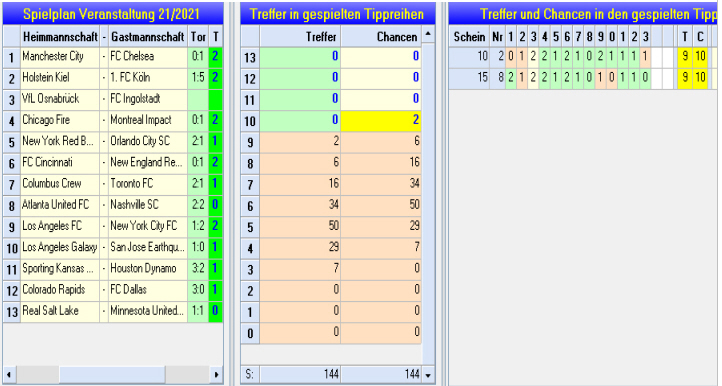722x386 pixels.
Task: Select Houston Dynamo guest team cell
Action: [x=148, y=269]
